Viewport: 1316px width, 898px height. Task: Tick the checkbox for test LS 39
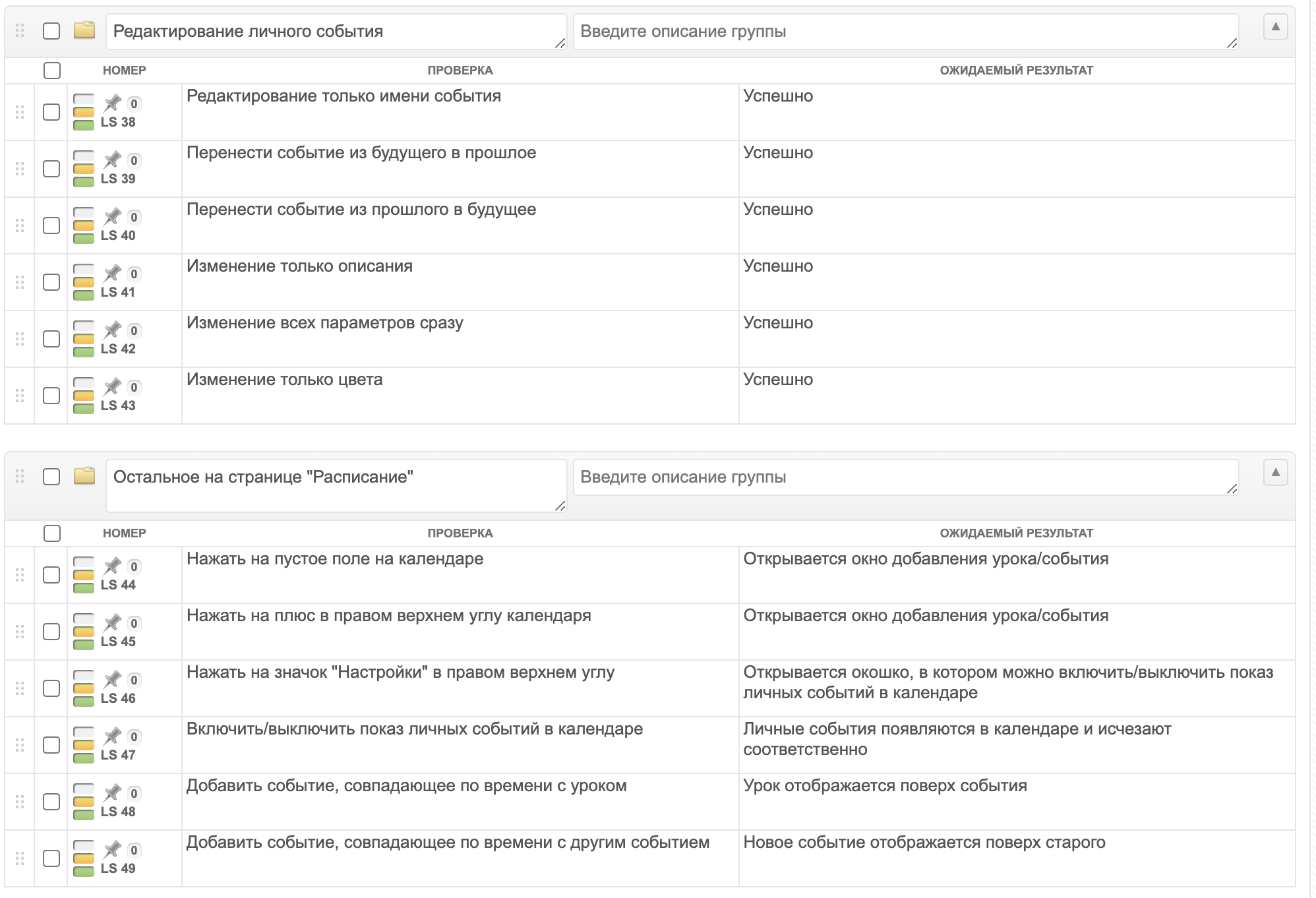51,169
